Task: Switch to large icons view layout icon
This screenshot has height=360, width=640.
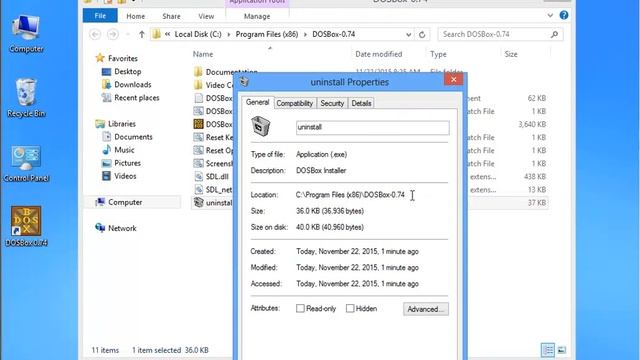Action: 562,350
